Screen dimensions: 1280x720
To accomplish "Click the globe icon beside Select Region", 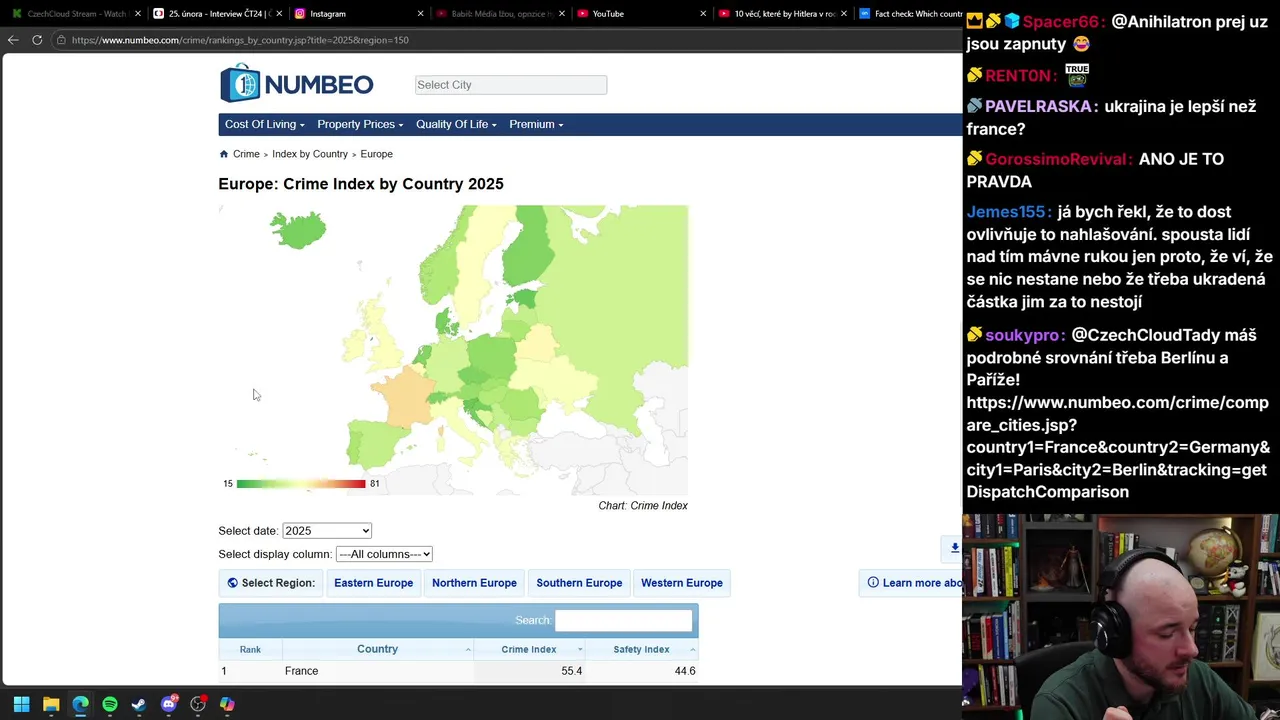I will [232, 583].
